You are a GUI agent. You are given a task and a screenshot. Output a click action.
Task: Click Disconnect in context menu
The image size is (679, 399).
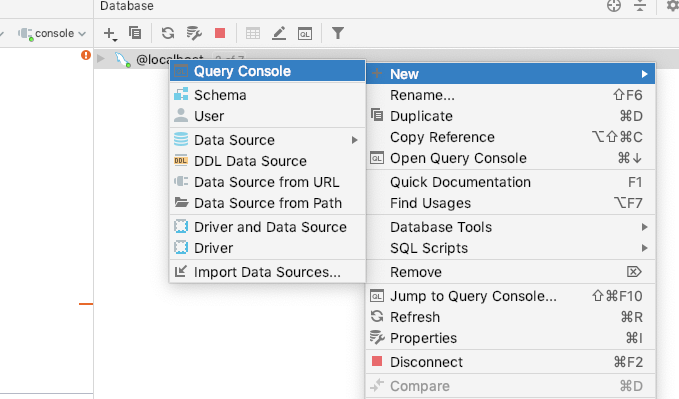511,362
